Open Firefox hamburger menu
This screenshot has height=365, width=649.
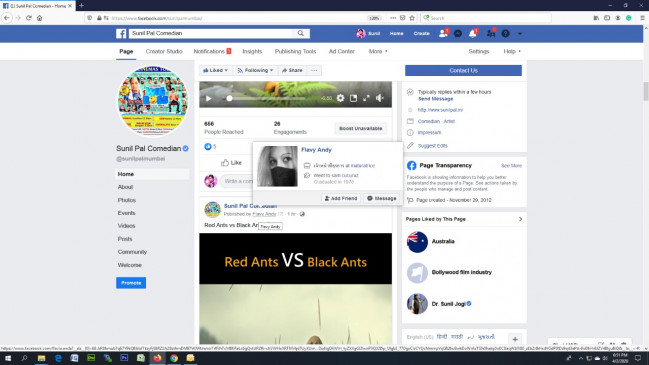pos(642,18)
